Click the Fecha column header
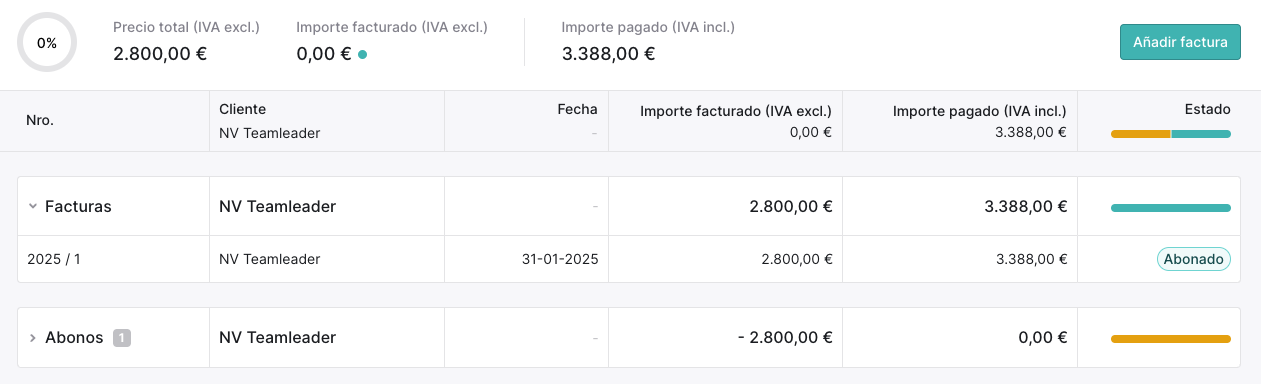 [x=578, y=109]
